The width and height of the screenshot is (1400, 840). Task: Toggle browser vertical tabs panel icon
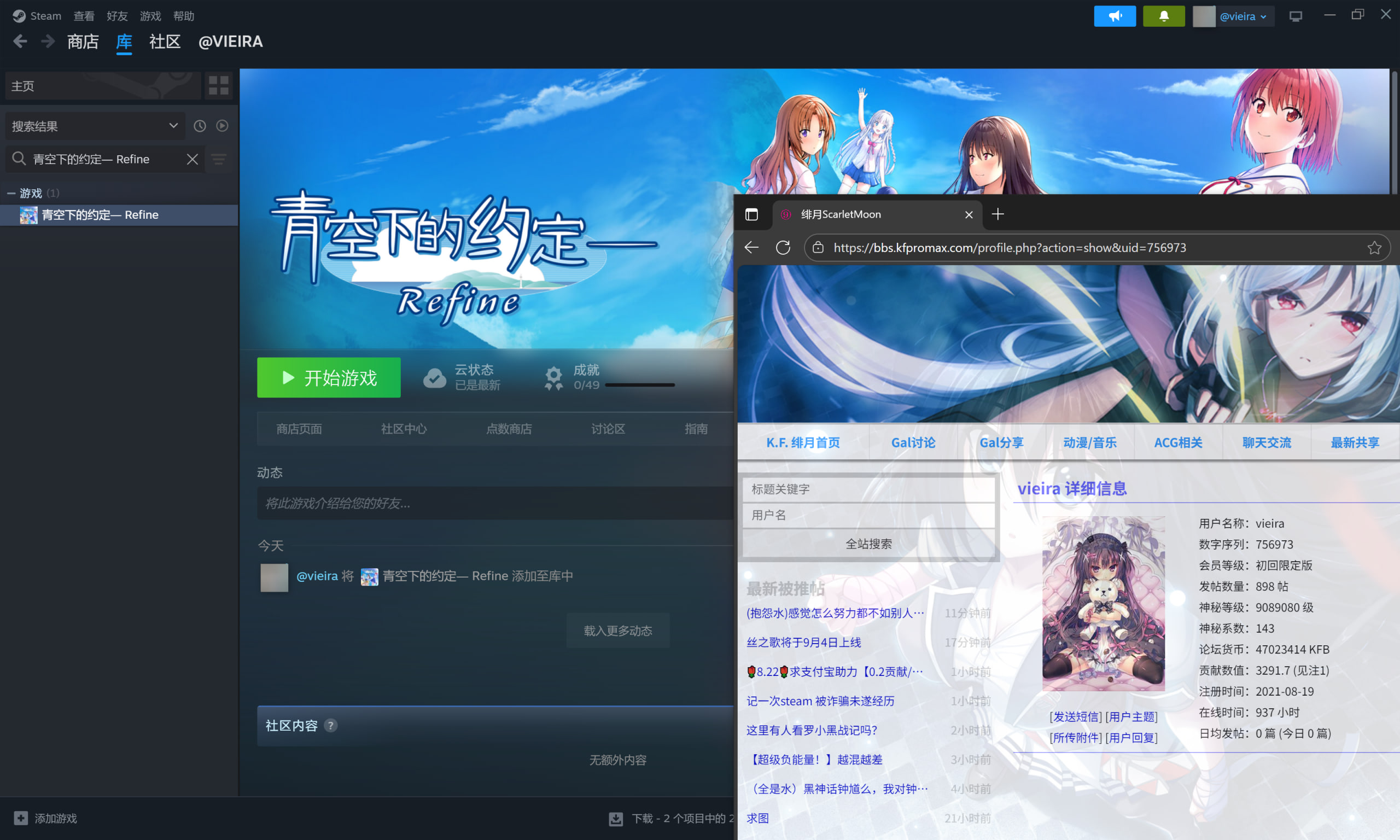751,214
